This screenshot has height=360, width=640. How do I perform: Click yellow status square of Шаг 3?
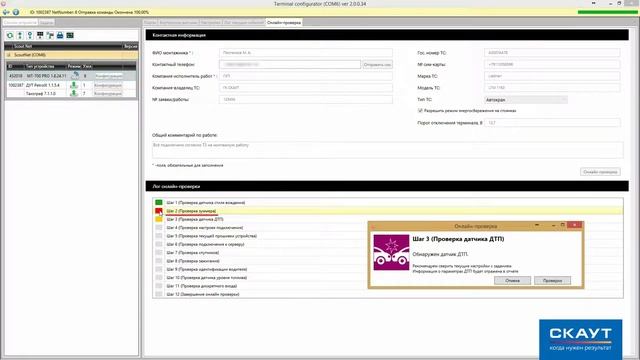pyautogui.click(x=159, y=219)
